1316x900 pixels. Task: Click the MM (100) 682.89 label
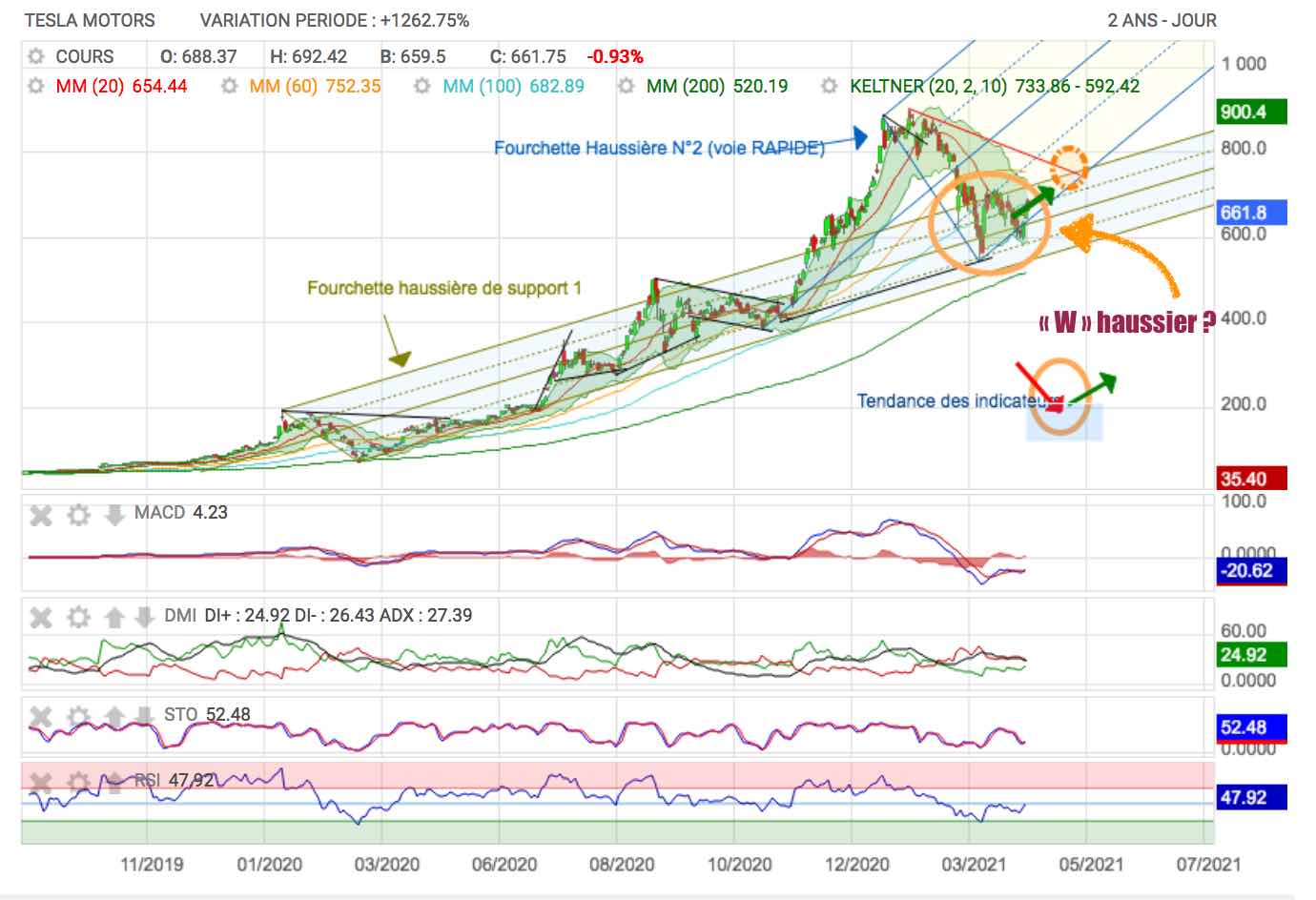pyautogui.click(x=513, y=86)
